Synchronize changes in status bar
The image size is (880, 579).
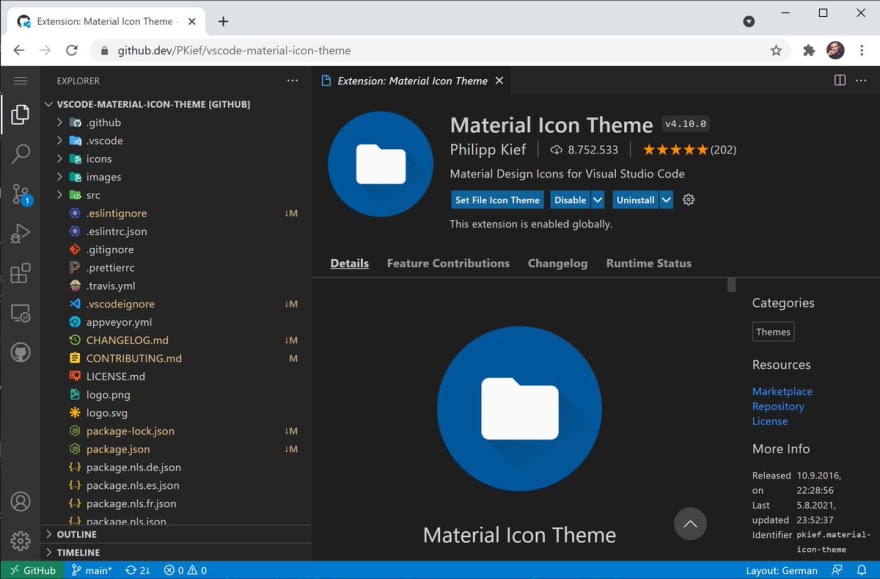tap(138, 570)
